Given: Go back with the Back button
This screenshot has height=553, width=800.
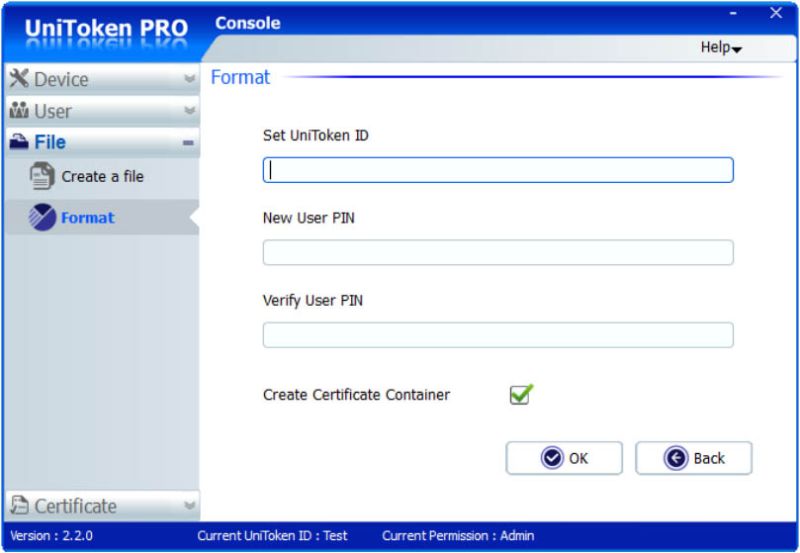Looking at the screenshot, I should tap(693, 458).
